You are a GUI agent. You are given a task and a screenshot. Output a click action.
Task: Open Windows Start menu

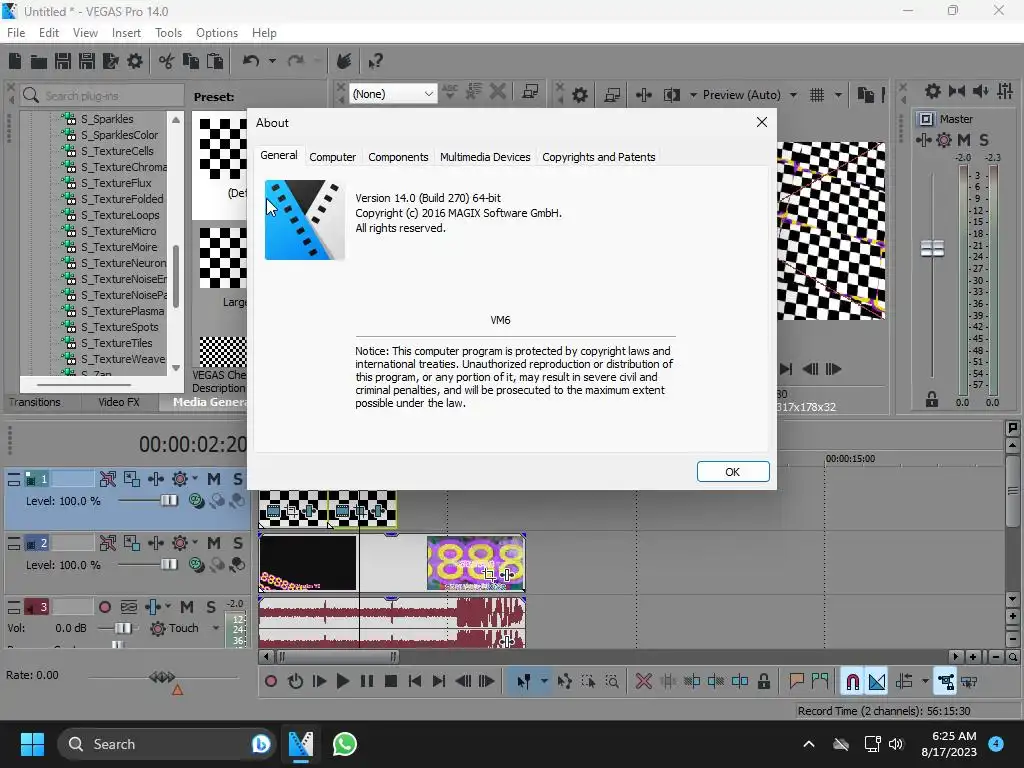tap(32, 744)
